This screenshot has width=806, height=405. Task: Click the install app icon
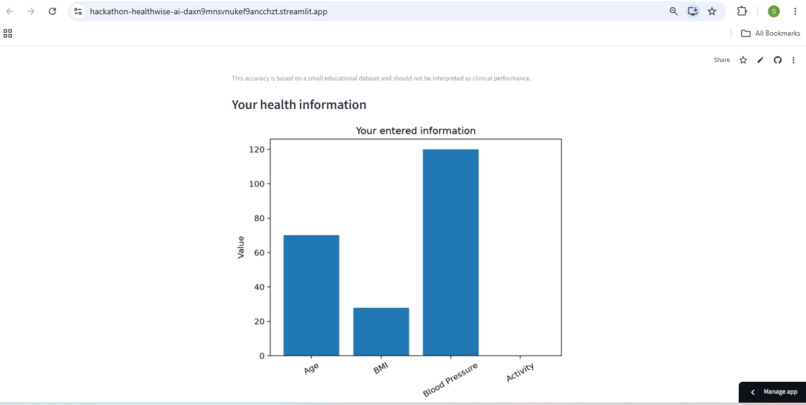click(x=693, y=11)
